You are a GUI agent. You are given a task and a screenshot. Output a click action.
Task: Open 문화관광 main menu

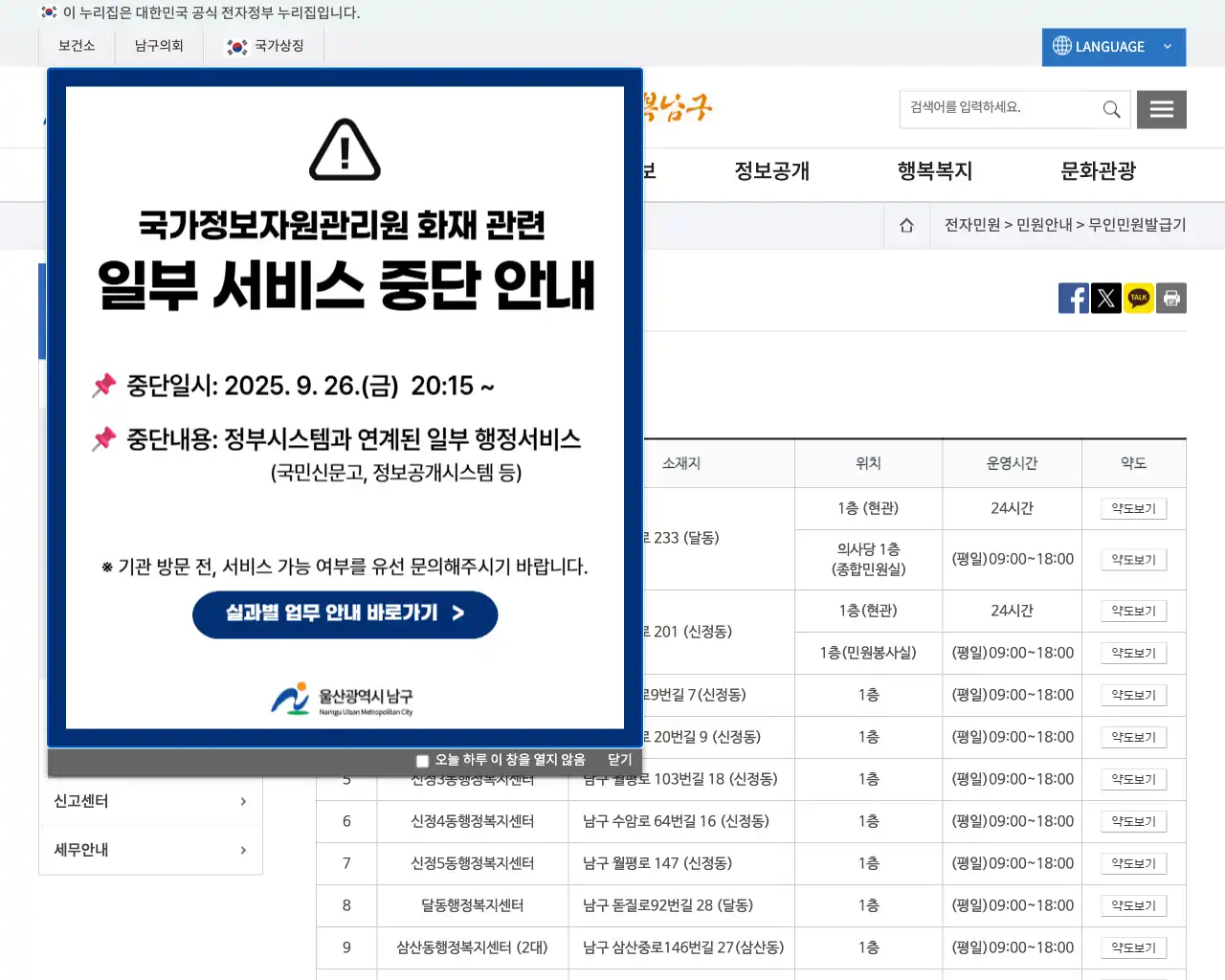point(1098,171)
